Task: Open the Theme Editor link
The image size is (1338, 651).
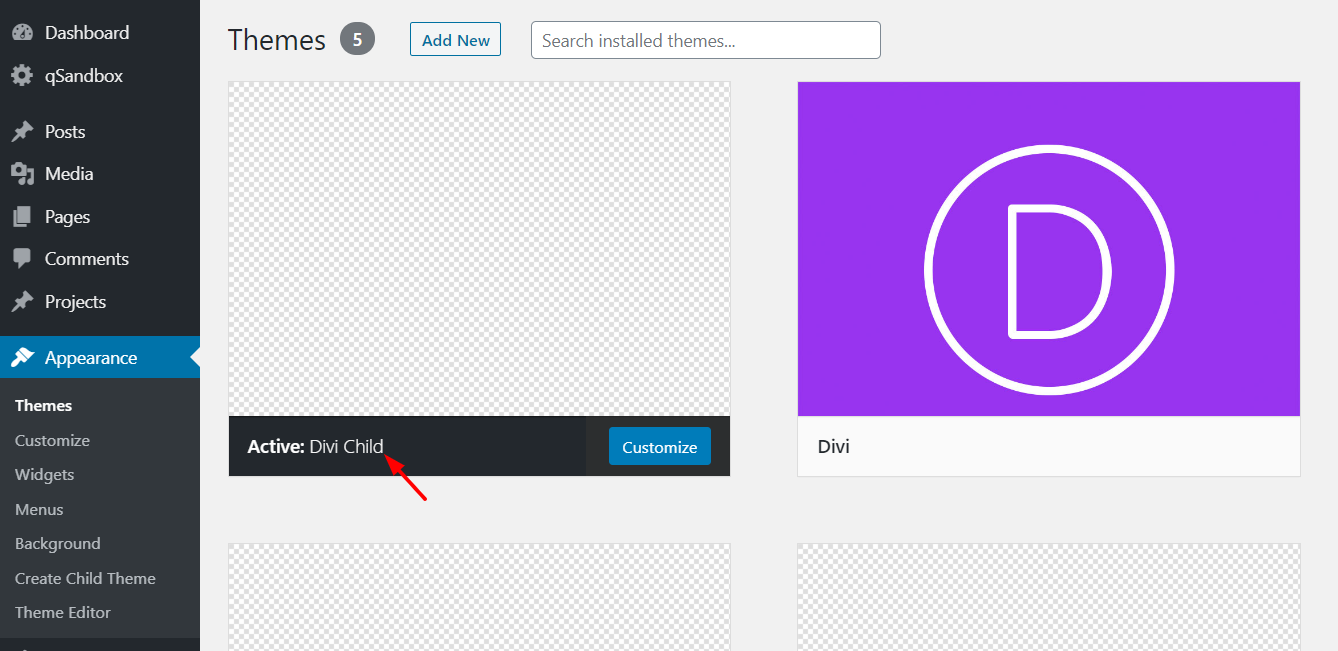Action: point(63,612)
